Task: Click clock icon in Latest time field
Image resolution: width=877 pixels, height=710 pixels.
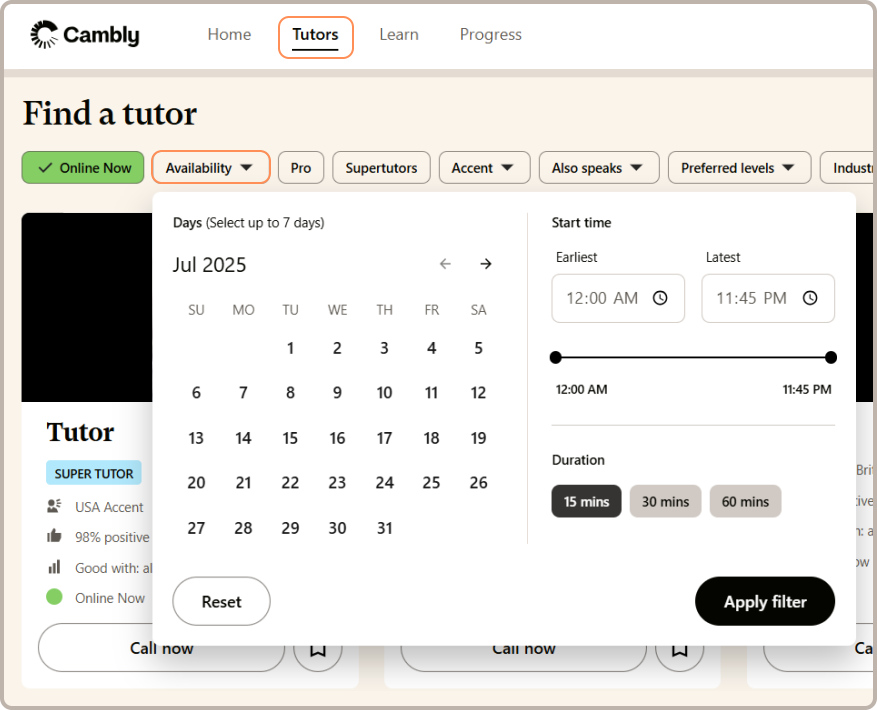Action: [810, 298]
